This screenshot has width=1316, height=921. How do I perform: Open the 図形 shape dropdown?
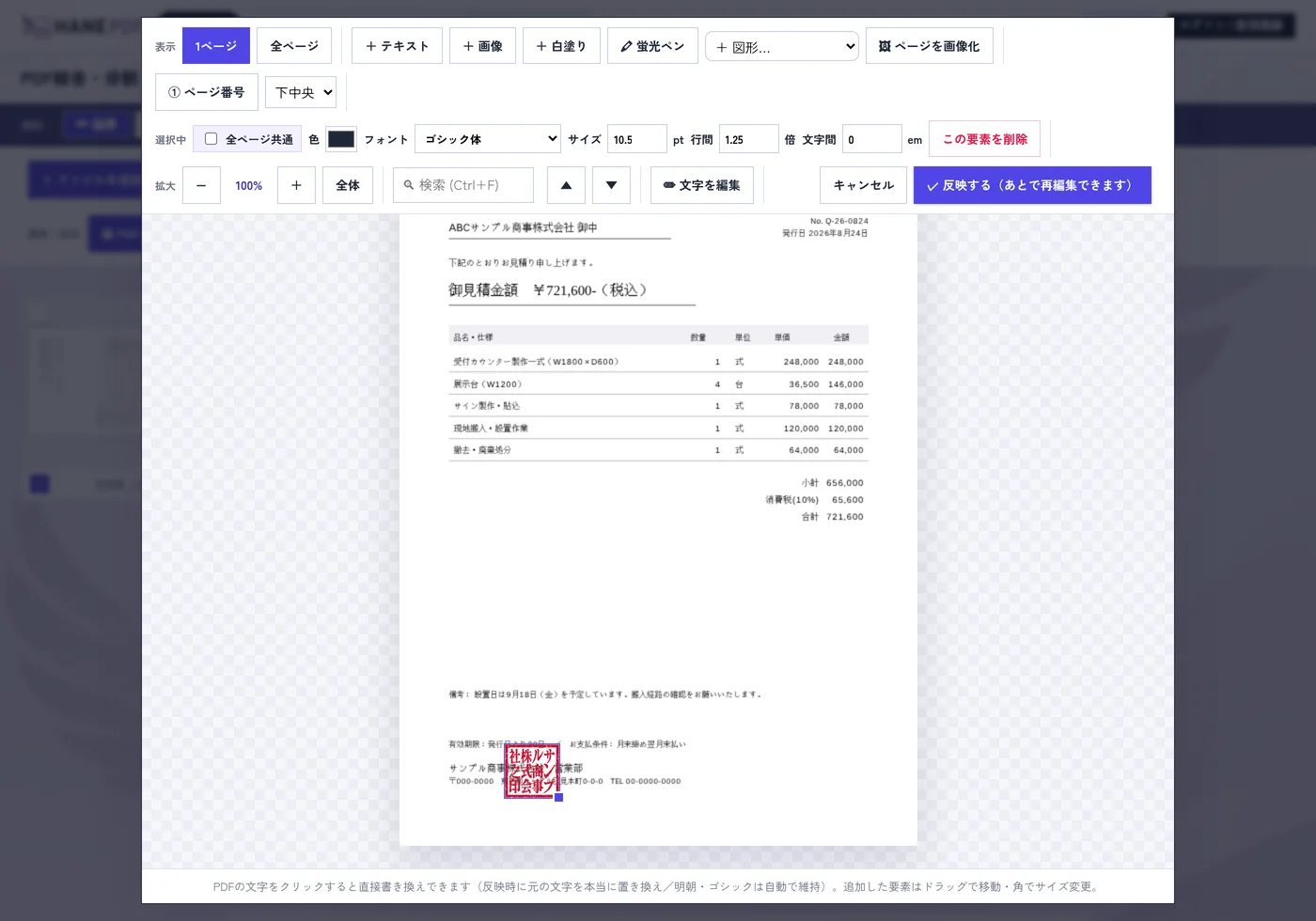point(782,47)
